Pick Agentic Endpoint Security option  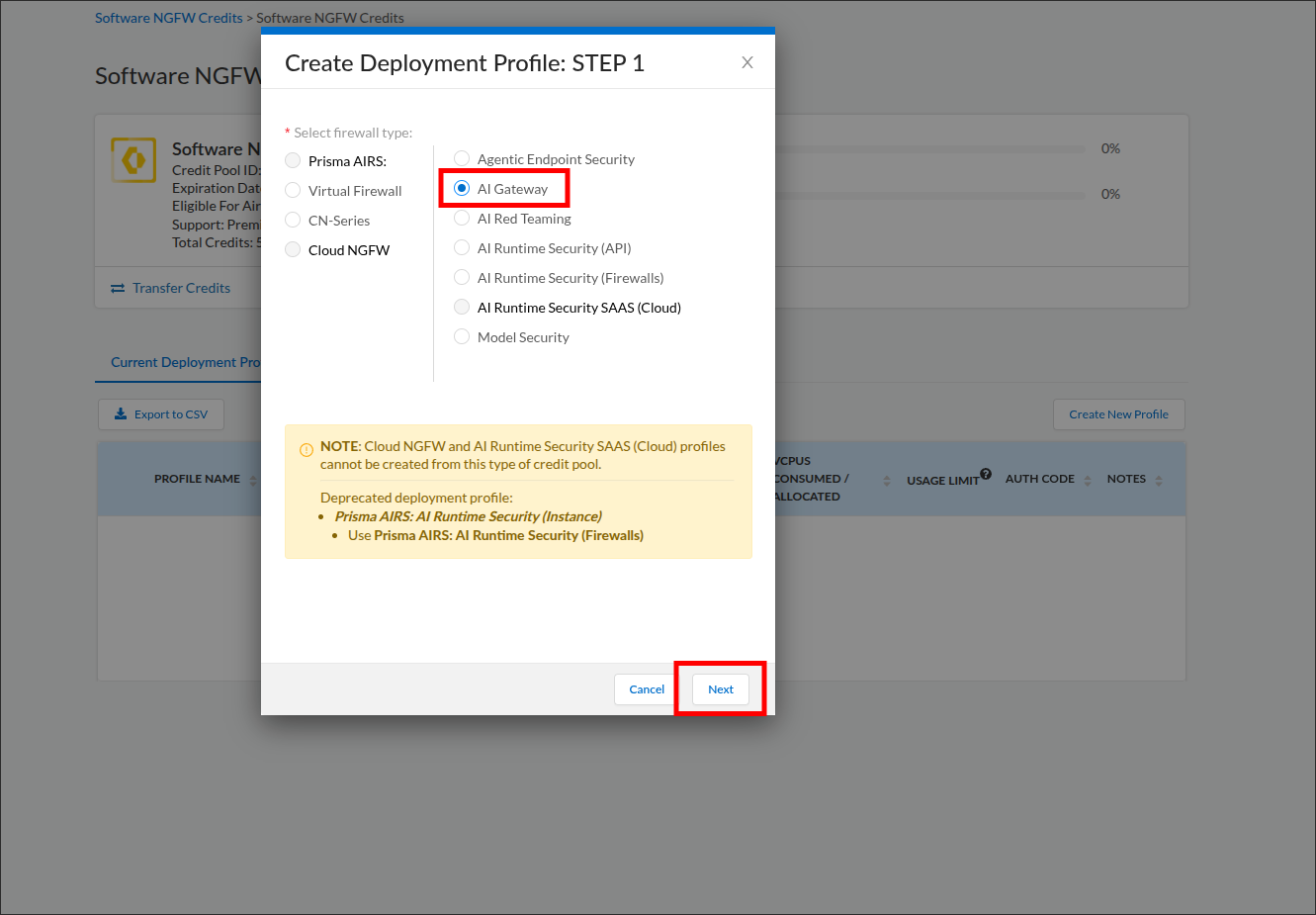click(462, 158)
